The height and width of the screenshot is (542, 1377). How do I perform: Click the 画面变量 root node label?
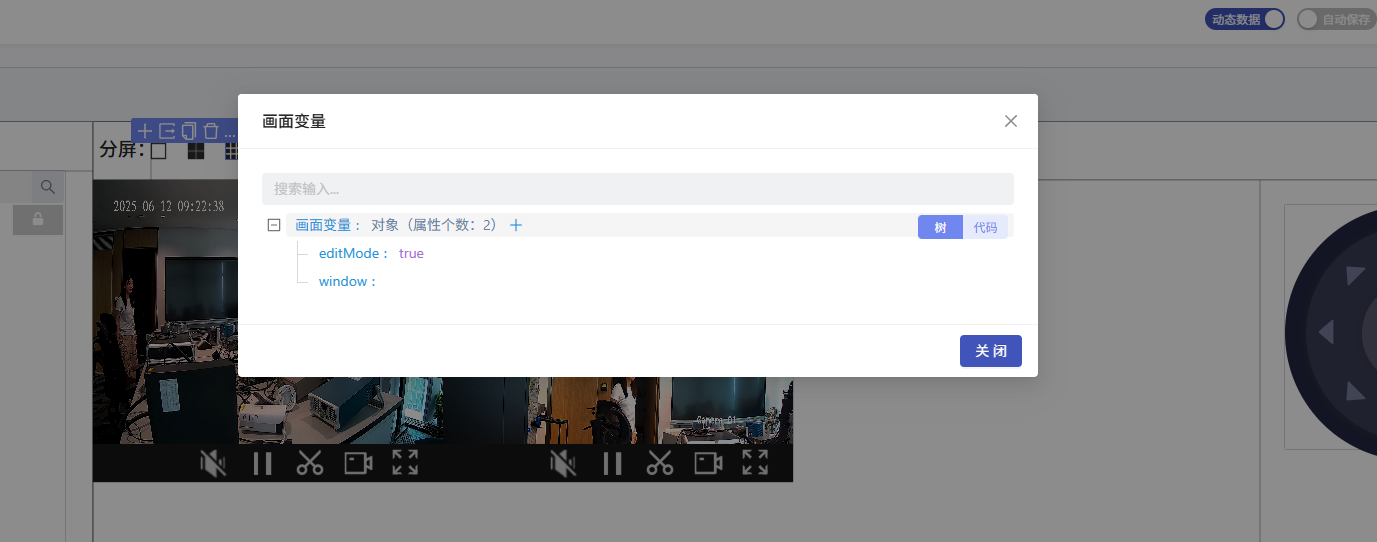coord(324,225)
